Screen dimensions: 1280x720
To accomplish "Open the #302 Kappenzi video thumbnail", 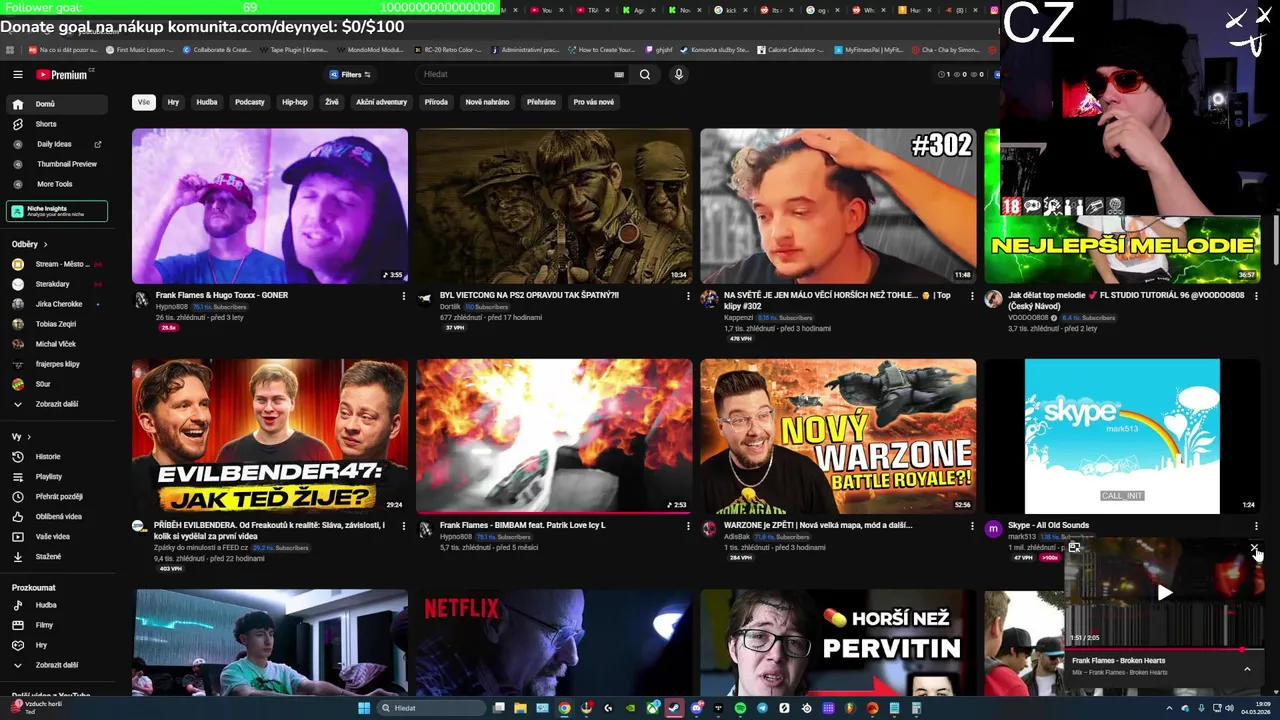I will point(838,206).
